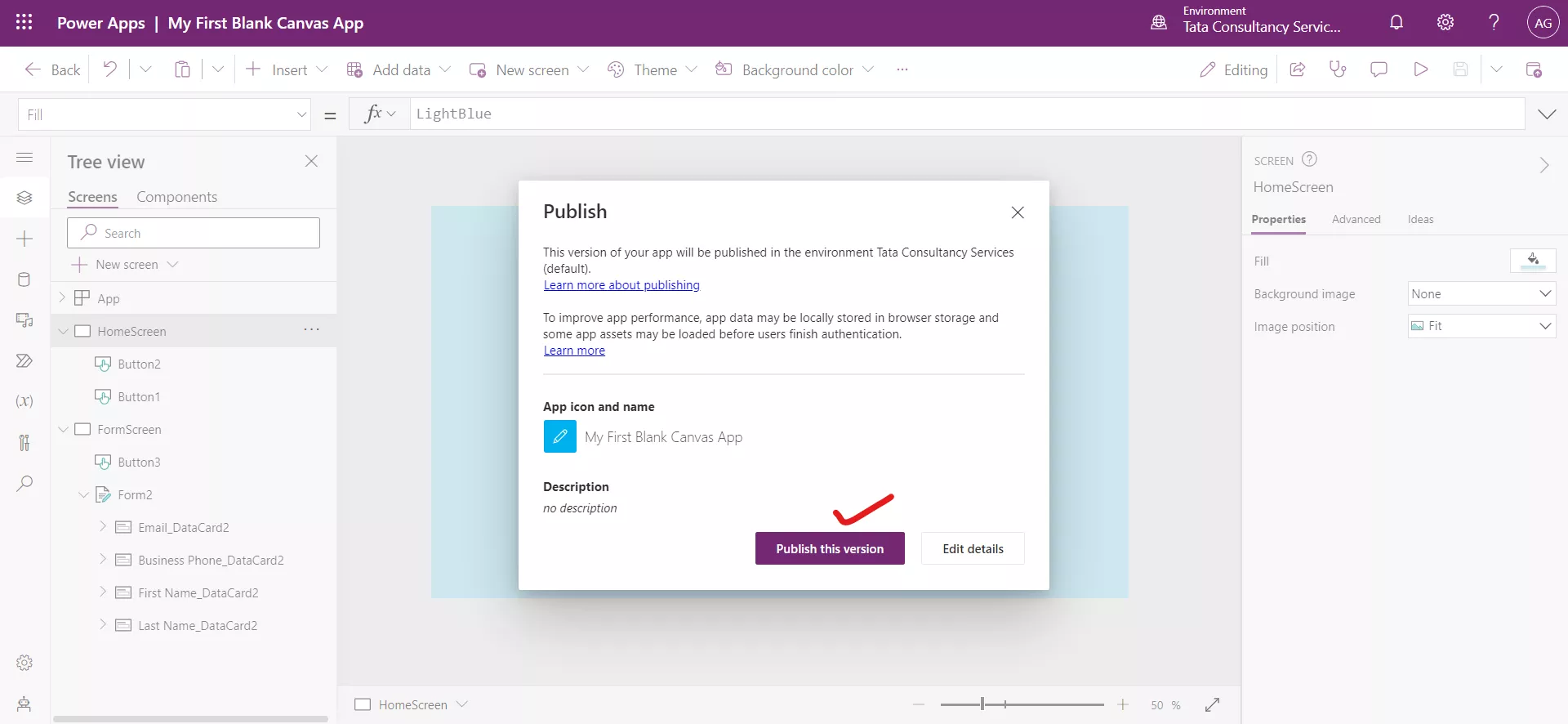Open the help question mark
This screenshot has height=724, width=1568.
click(x=1494, y=22)
